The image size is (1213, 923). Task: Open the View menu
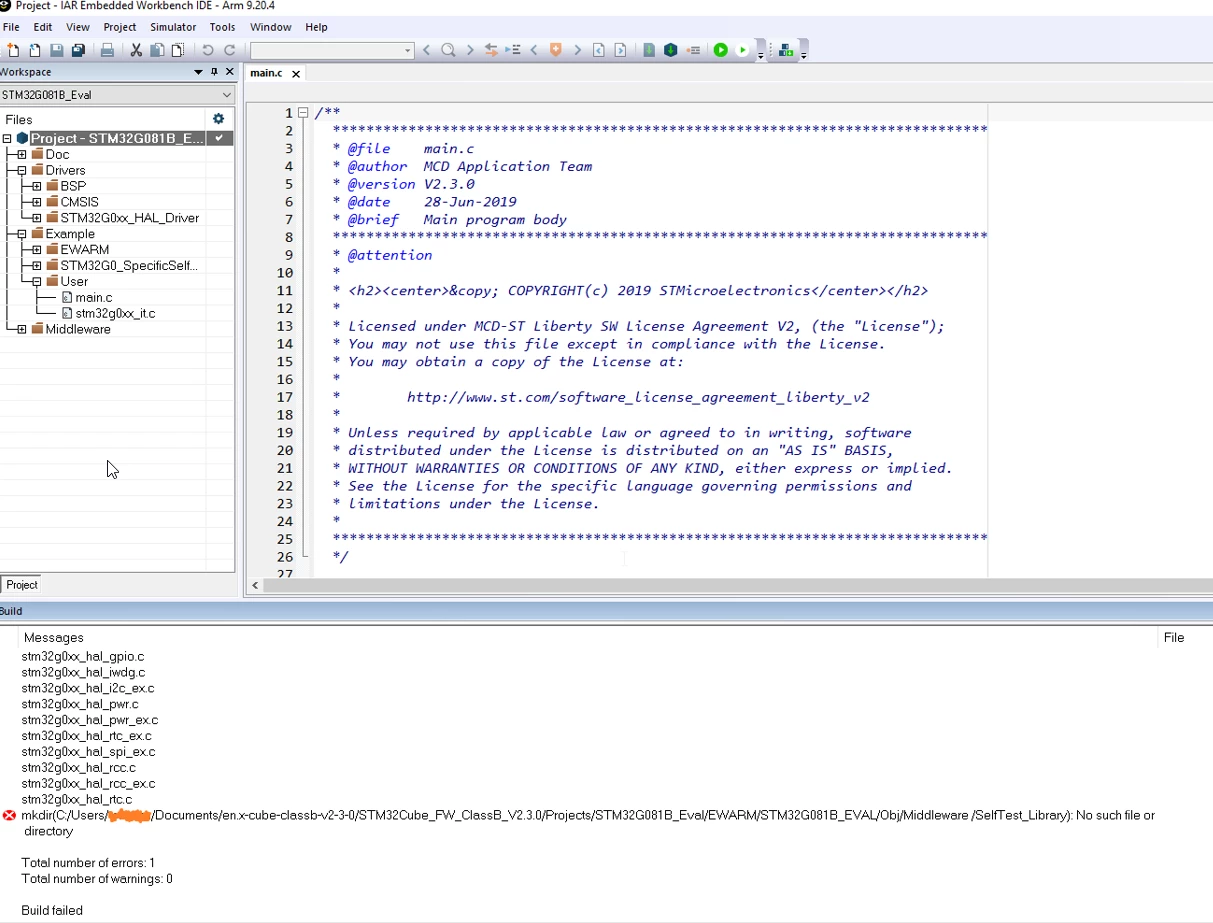[x=78, y=27]
